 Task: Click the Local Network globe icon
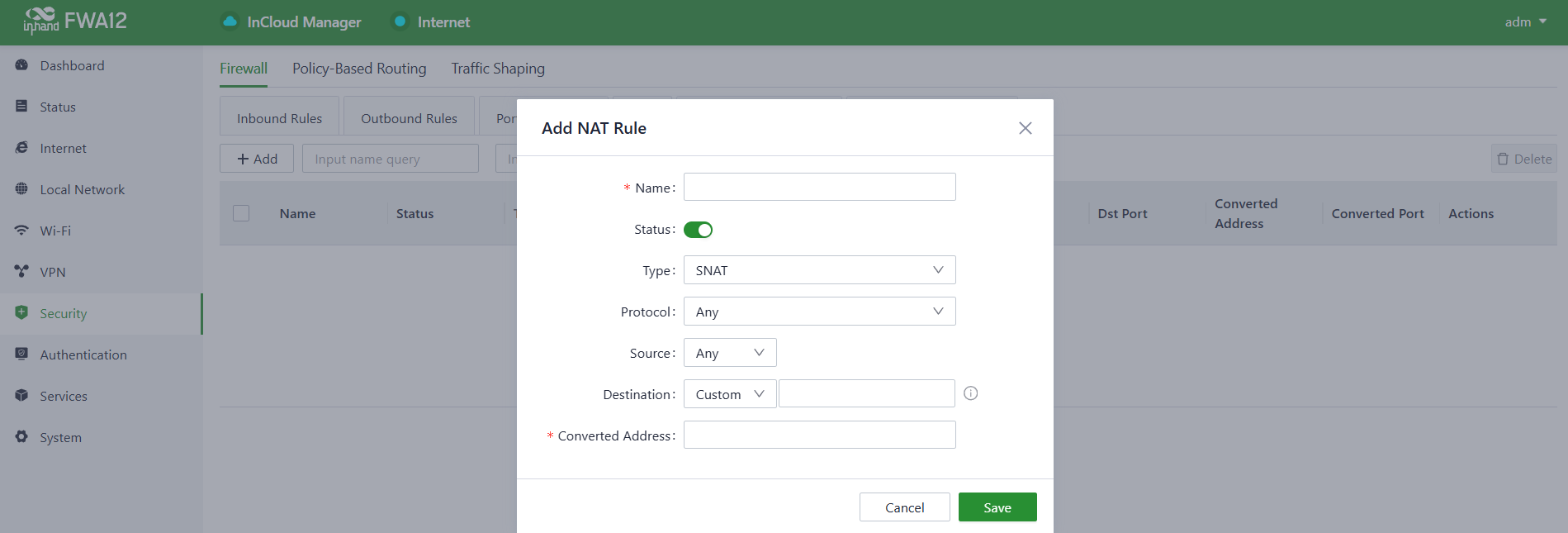(21, 189)
